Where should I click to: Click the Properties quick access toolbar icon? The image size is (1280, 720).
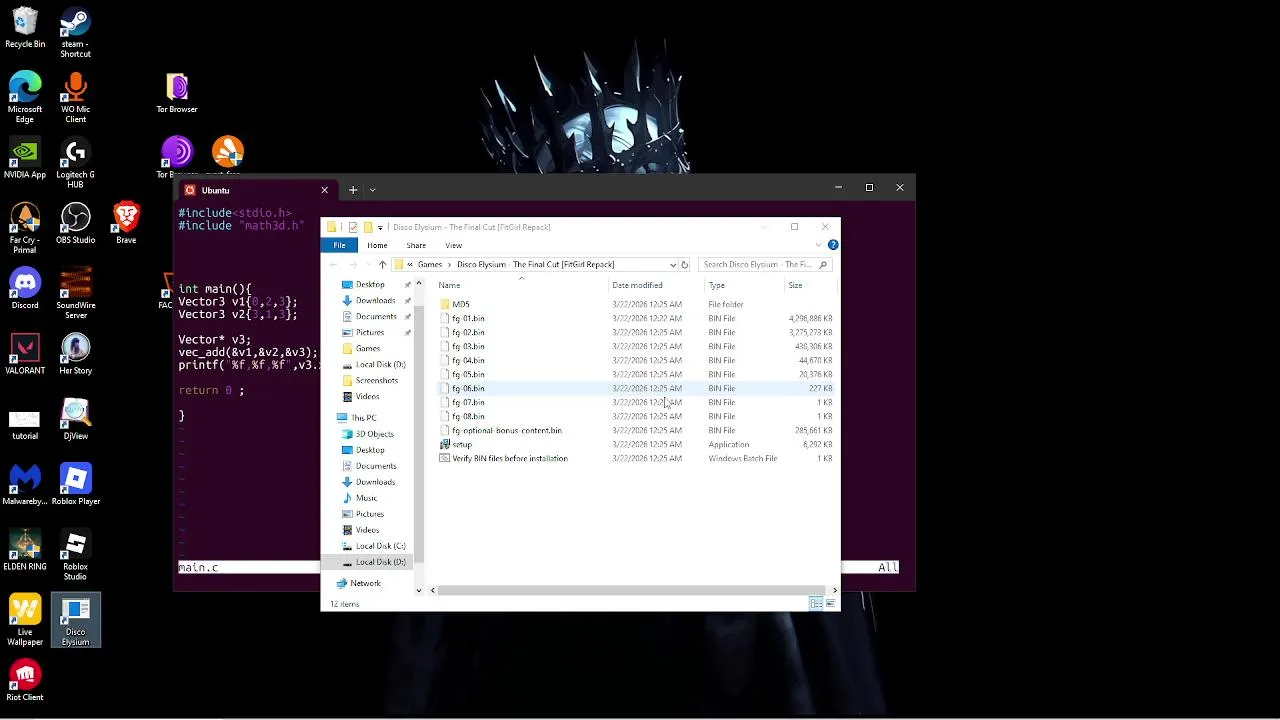tap(353, 227)
